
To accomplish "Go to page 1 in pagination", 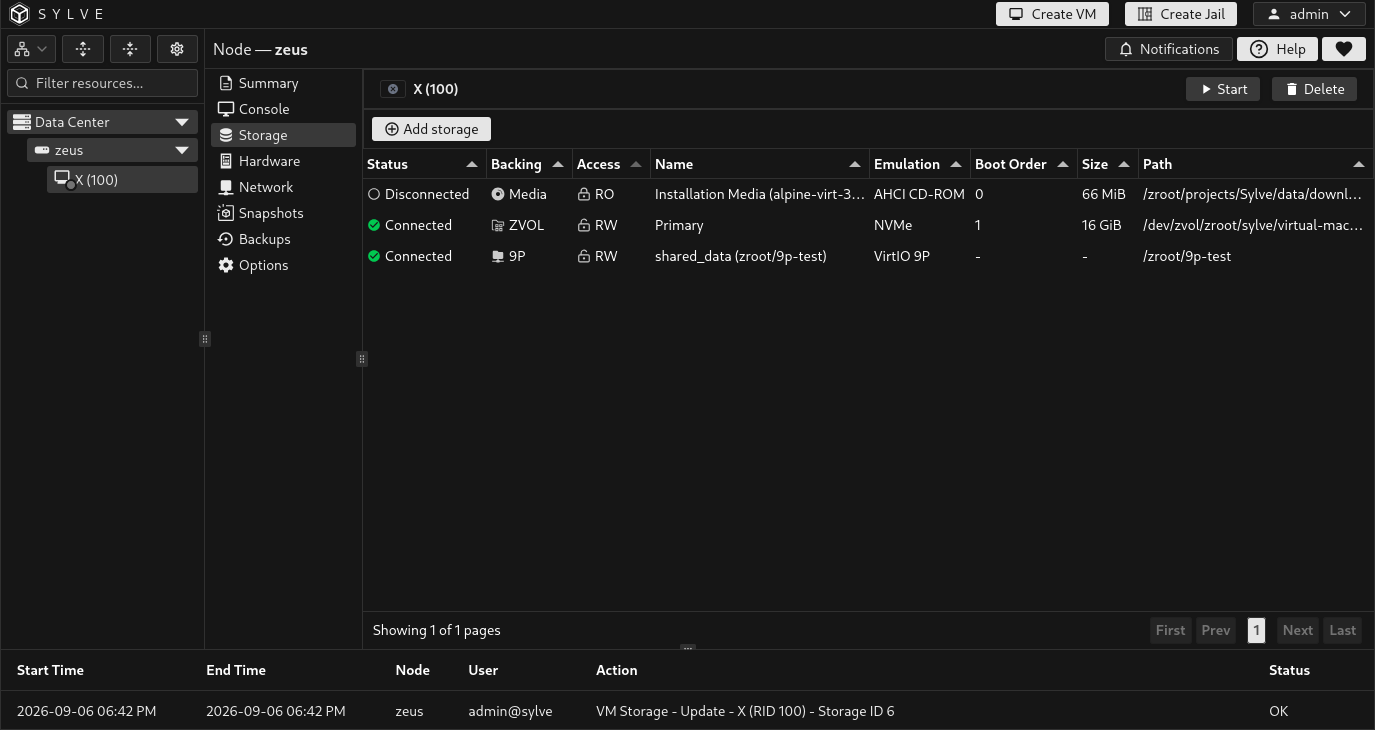I will click(1257, 630).
